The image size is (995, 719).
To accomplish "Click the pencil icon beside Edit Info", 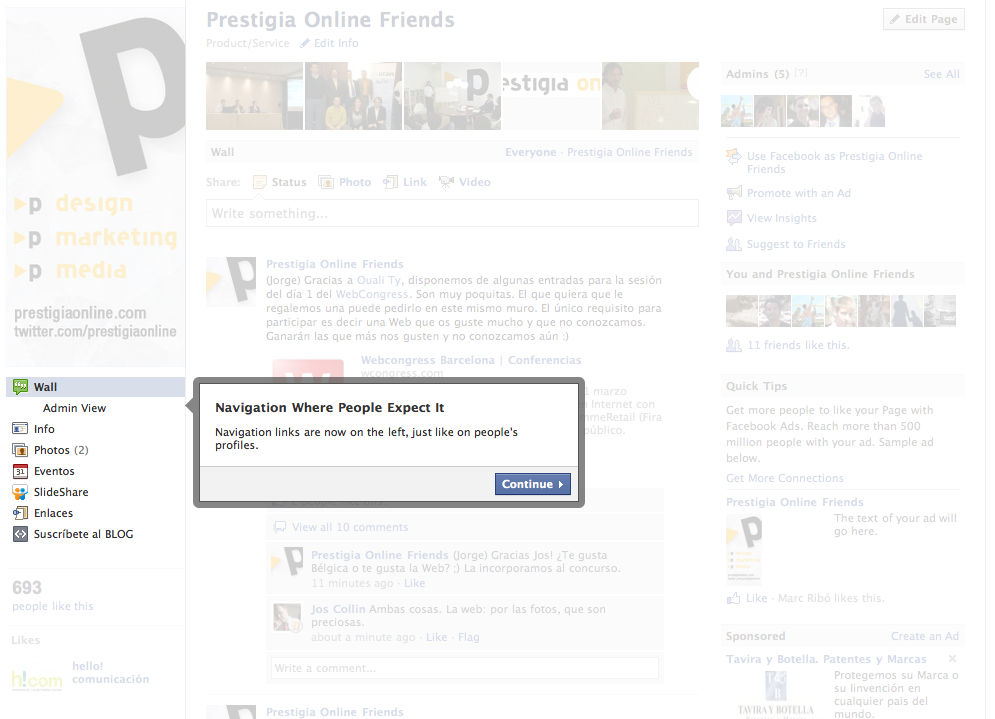I will pos(305,43).
